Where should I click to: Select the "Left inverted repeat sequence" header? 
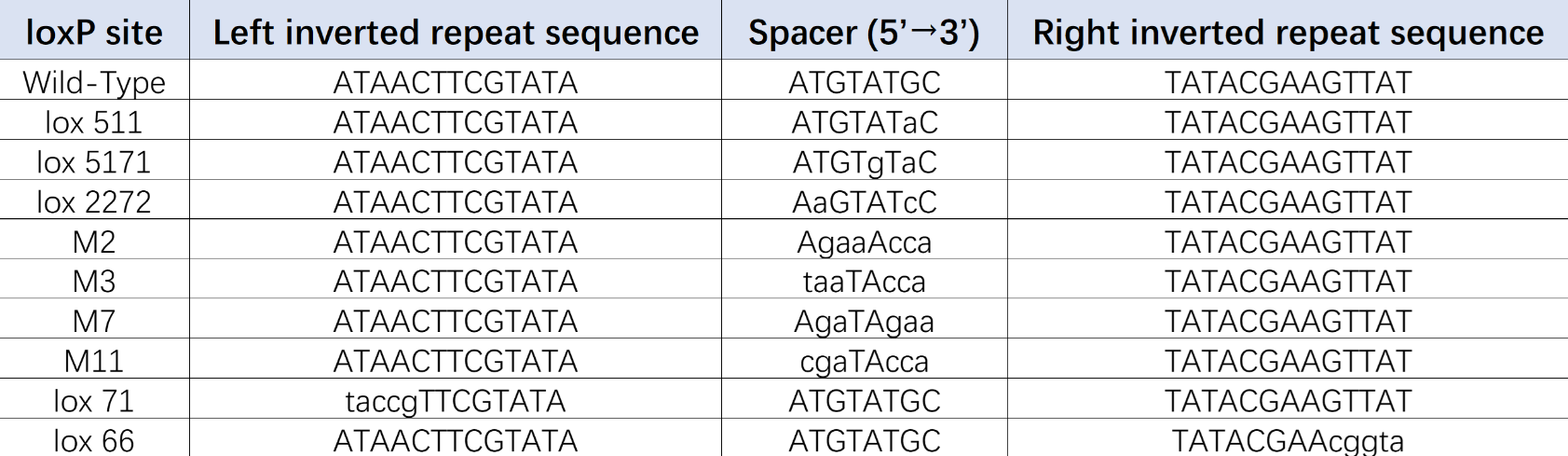[456, 33]
